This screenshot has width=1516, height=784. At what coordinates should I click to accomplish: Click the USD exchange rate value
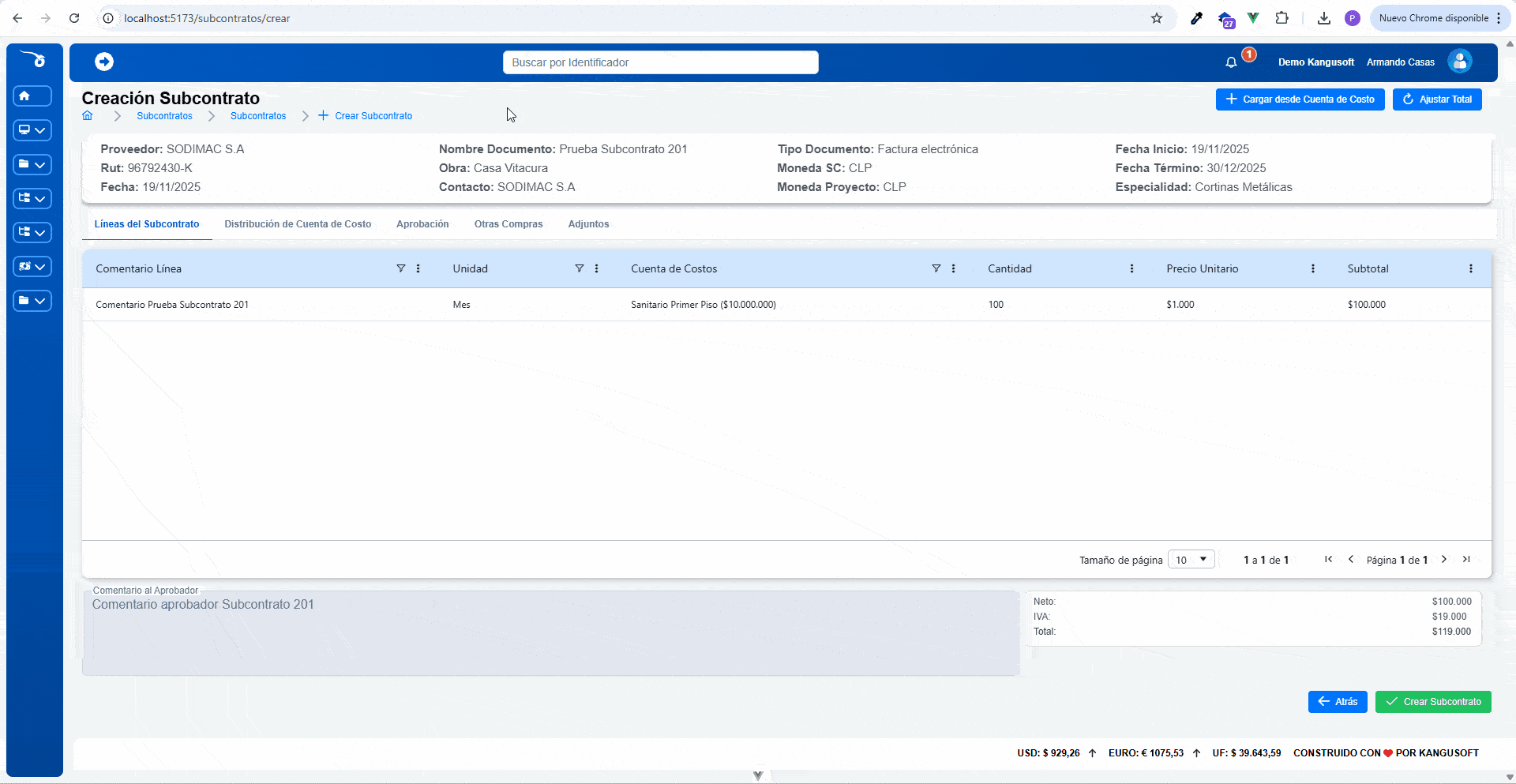tap(1049, 753)
